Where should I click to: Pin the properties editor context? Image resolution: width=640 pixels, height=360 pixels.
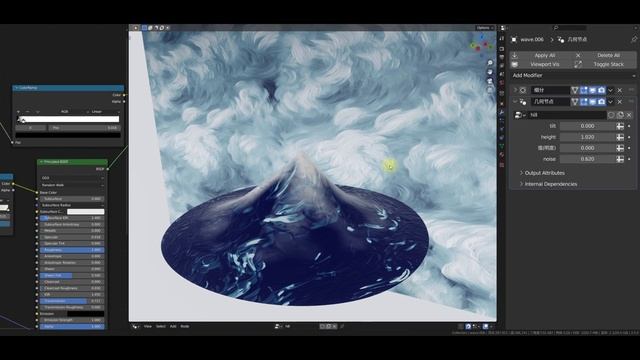pyautogui.click(x=633, y=39)
